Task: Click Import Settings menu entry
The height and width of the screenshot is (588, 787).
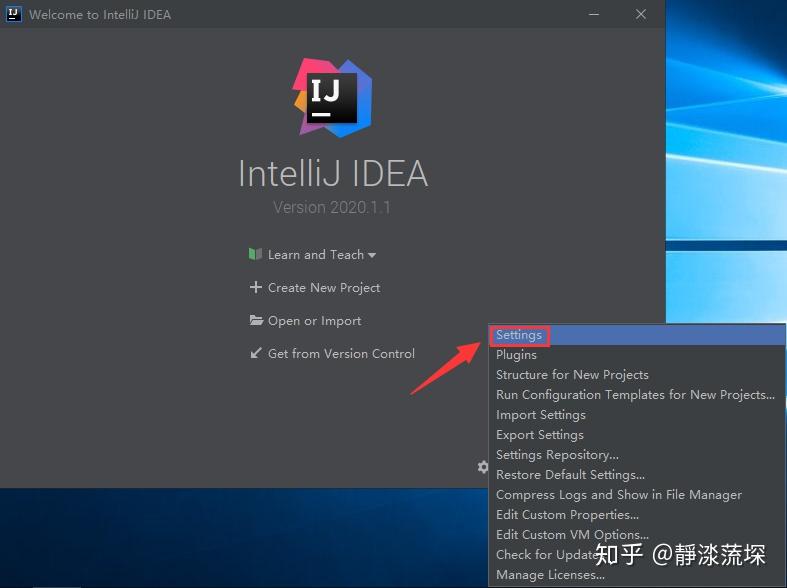Action: click(636, 415)
